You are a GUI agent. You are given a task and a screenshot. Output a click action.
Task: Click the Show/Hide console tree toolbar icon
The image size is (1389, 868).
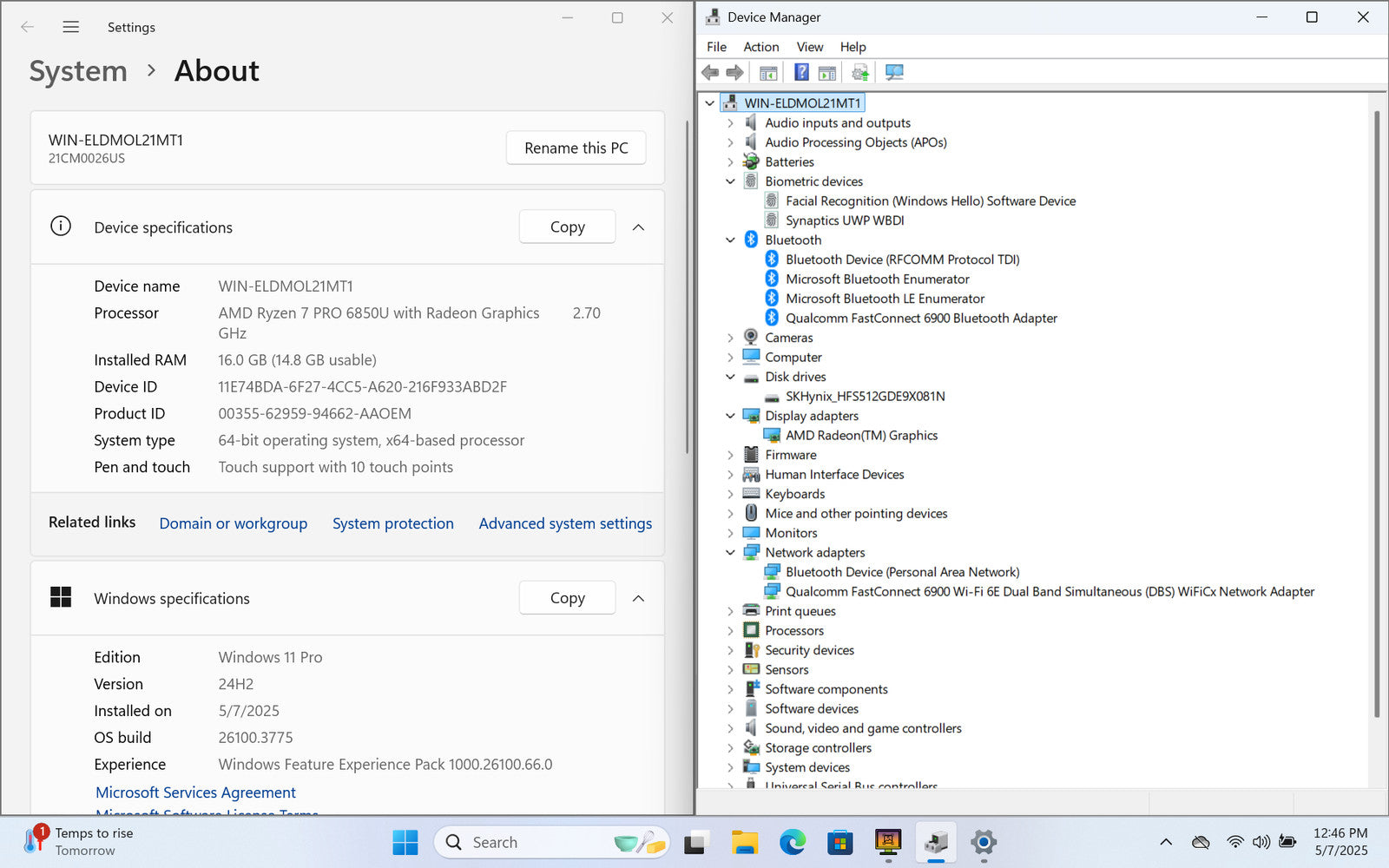pos(768,72)
